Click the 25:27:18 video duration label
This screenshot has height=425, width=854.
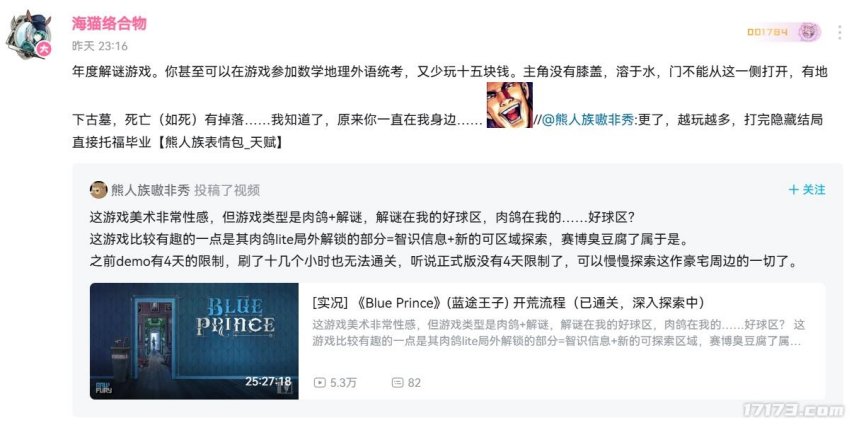pos(268,381)
